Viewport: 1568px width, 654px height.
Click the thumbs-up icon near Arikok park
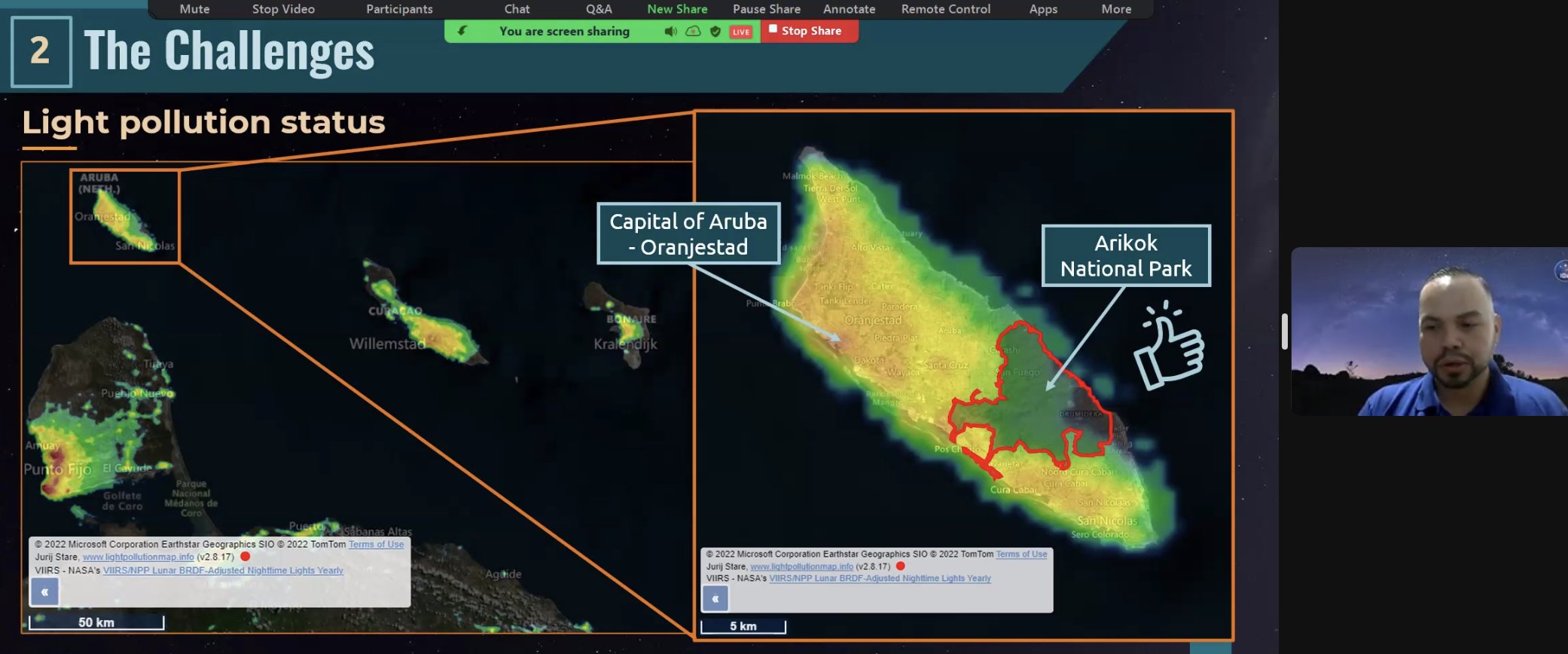coord(1170,346)
